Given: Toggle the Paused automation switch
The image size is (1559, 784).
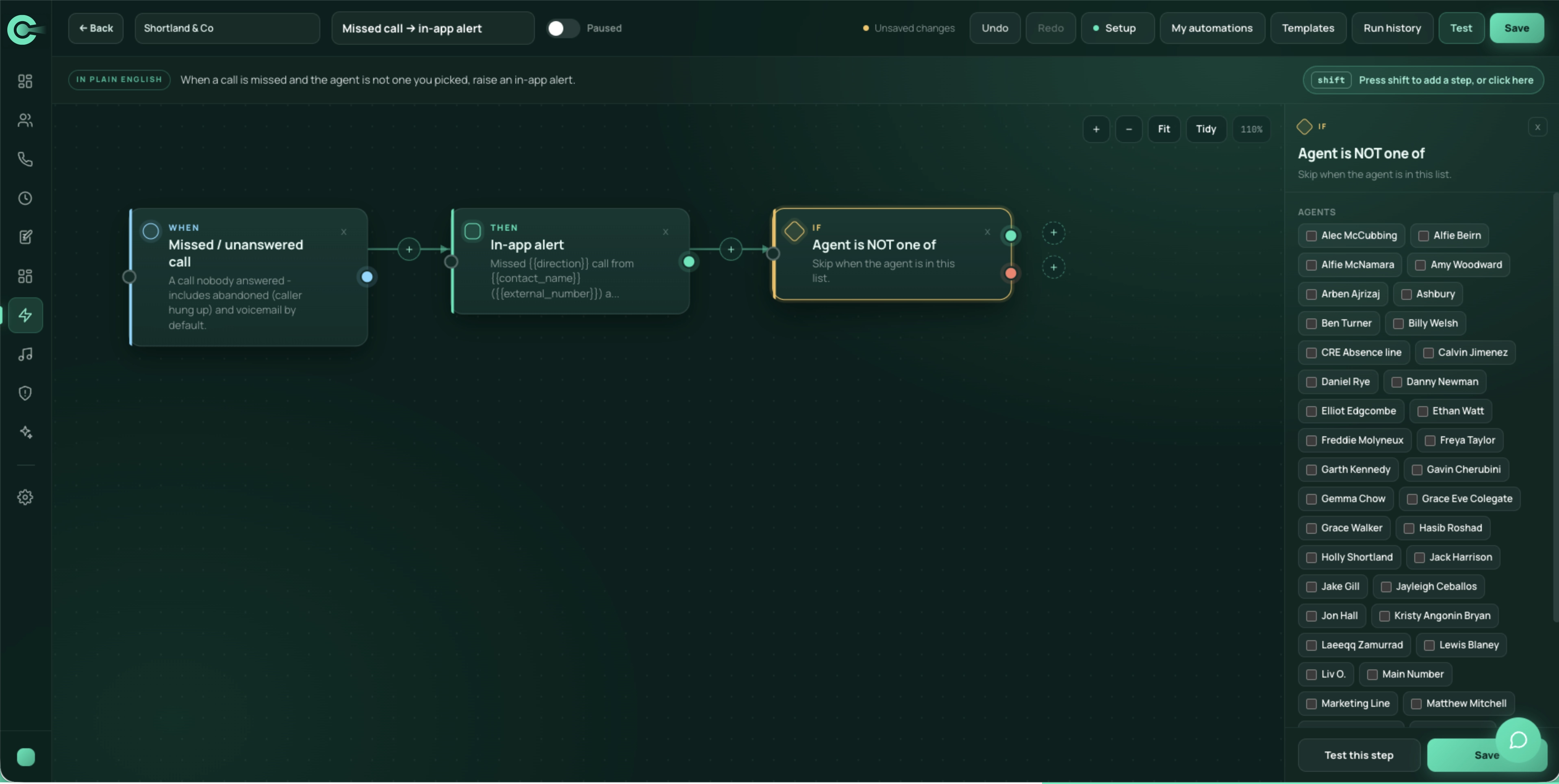Looking at the screenshot, I should pos(563,28).
